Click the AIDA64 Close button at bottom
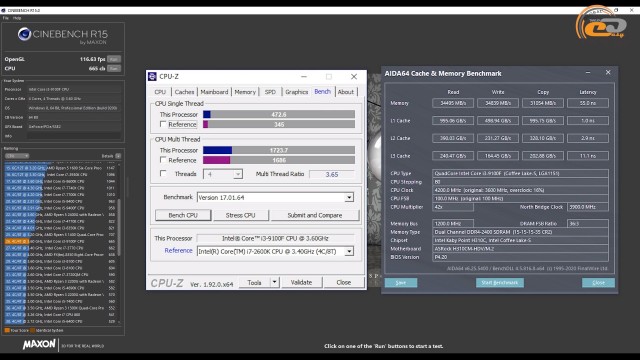The height and width of the screenshot is (360, 640). coord(598,282)
